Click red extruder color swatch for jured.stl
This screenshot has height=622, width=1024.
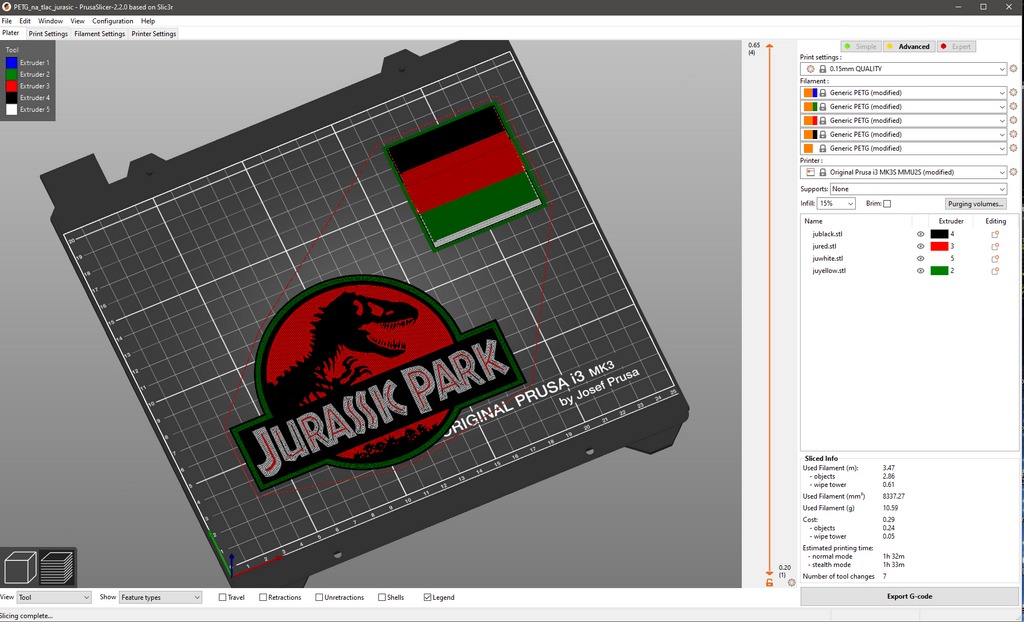pyautogui.click(x=939, y=246)
